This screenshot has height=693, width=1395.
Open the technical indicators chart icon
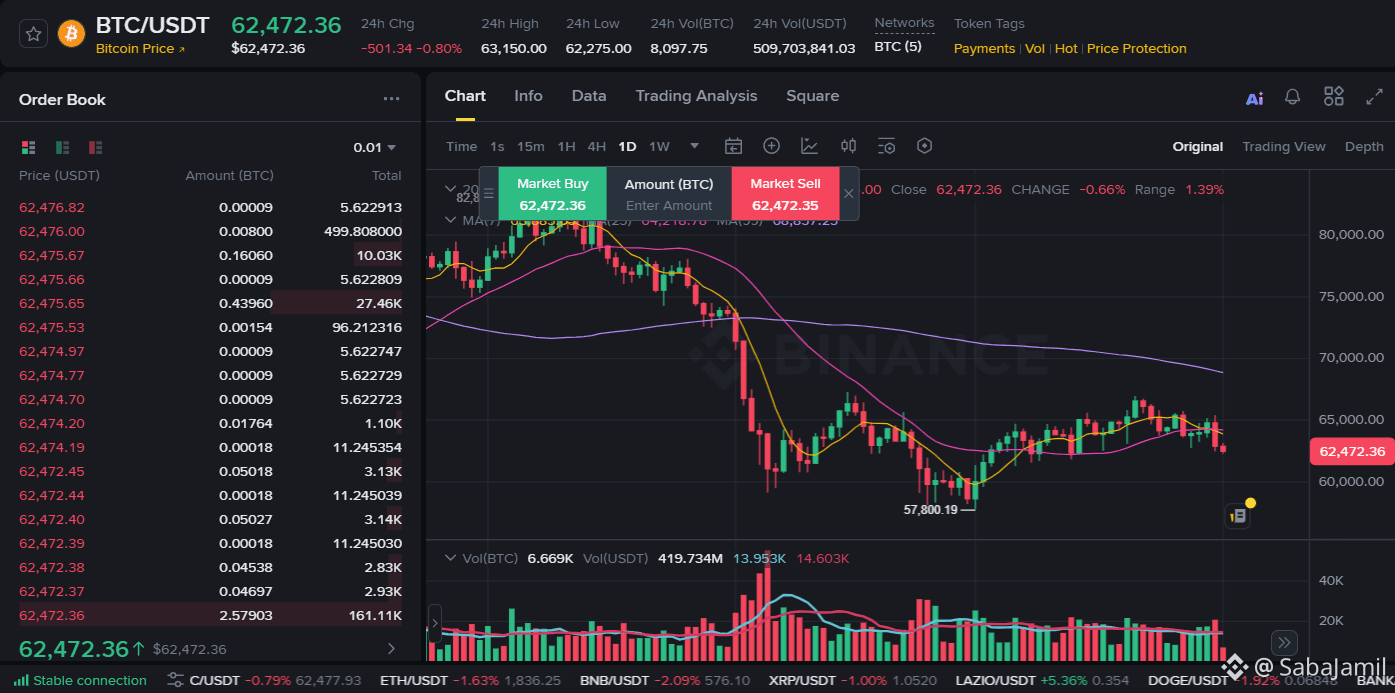click(809, 146)
